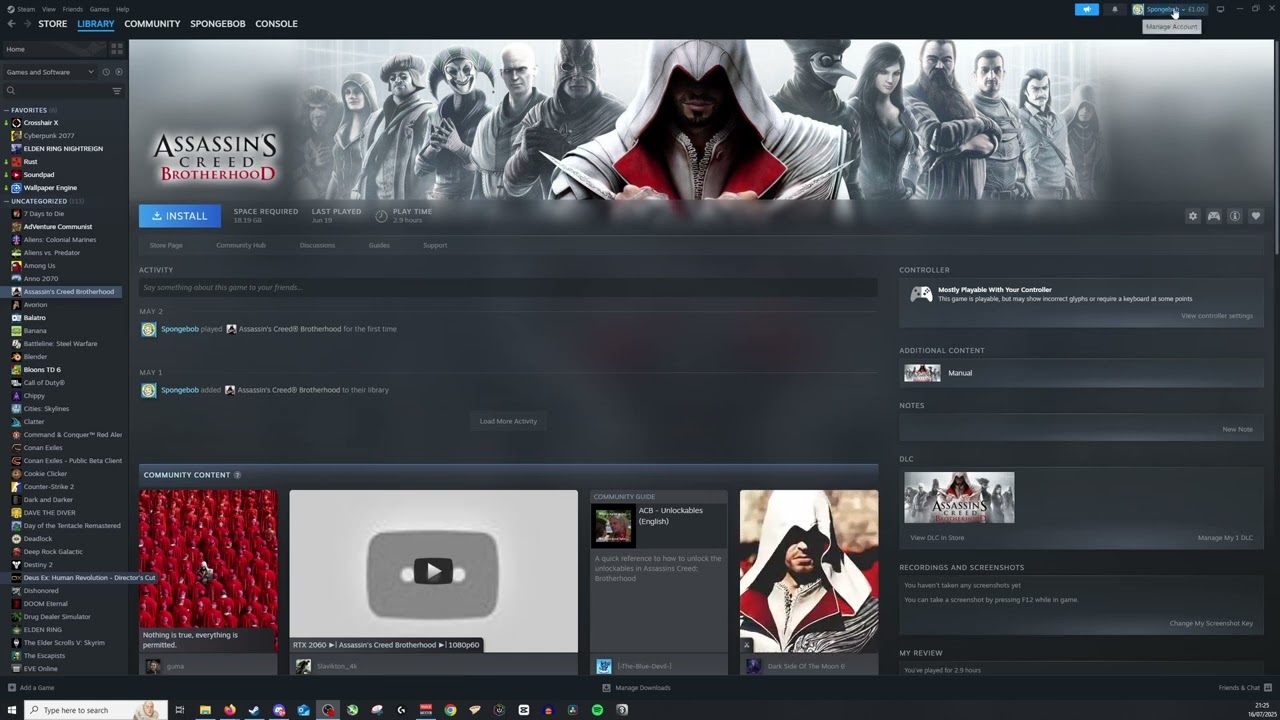This screenshot has width=1280, height=720.
Task: Collapse the FAVORITES category
Action: pyautogui.click(x=7, y=110)
